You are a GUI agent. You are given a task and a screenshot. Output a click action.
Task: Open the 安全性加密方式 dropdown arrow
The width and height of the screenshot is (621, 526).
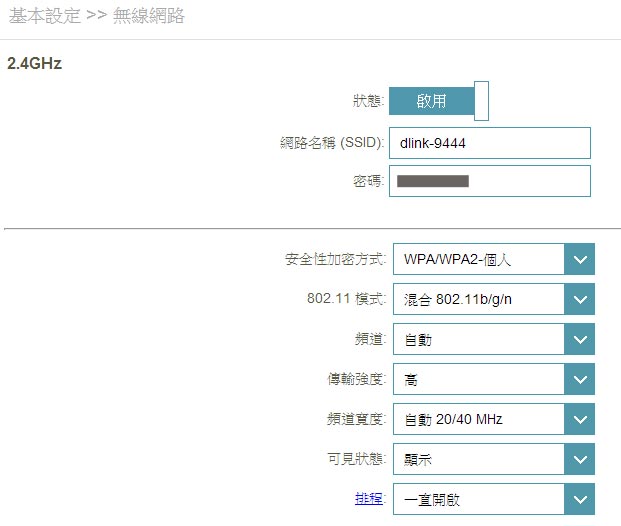pos(580,261)
